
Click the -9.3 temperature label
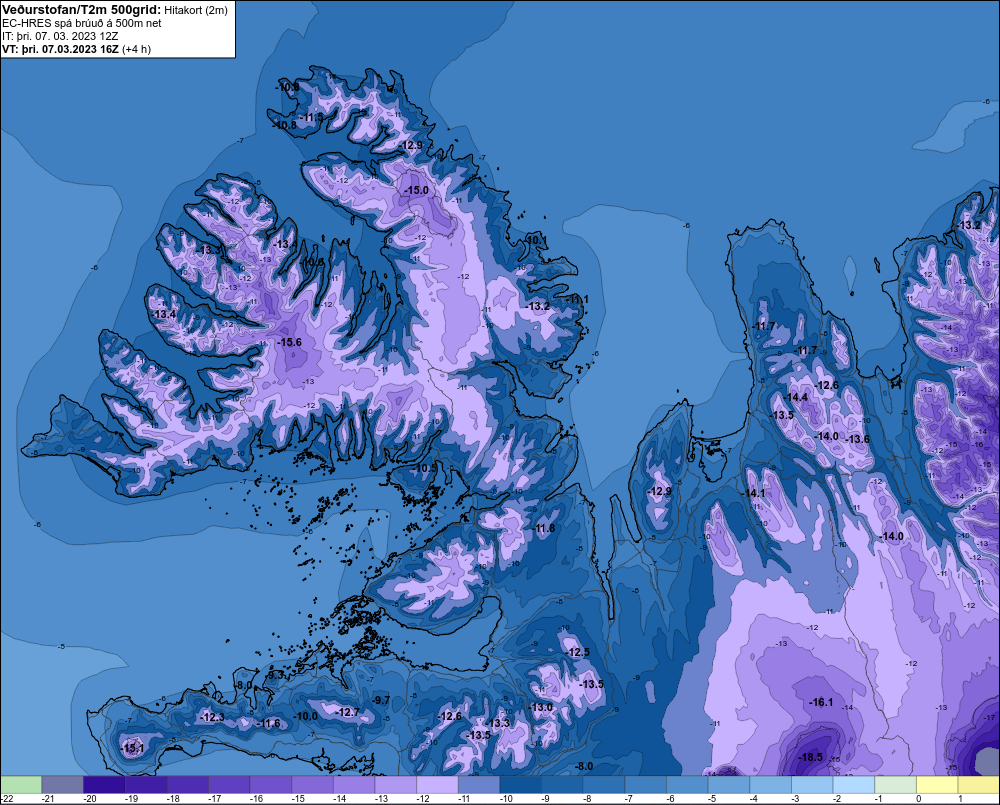tap(275, 674)
